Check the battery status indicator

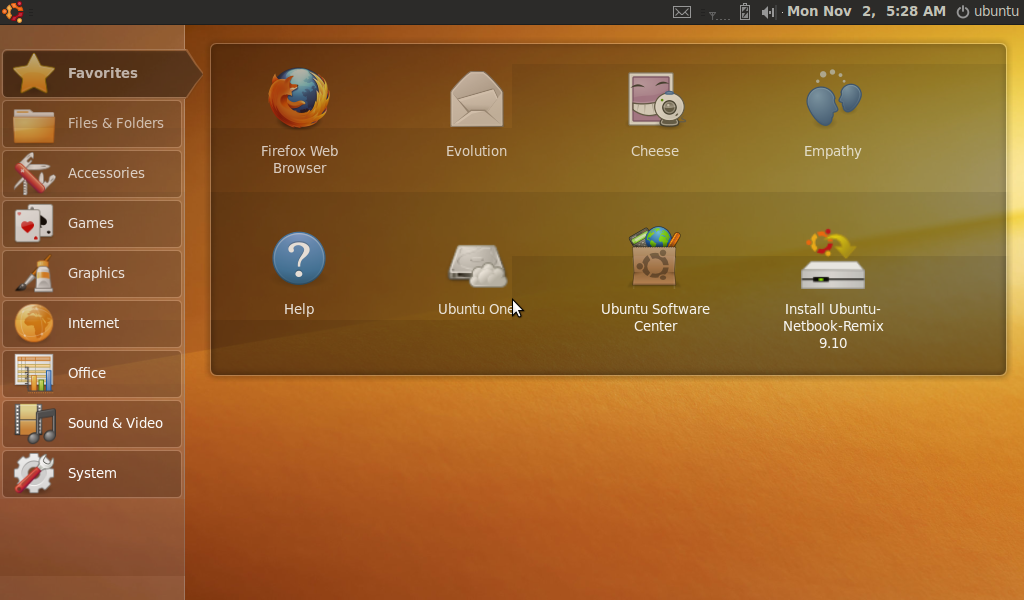[x=744, y=12]
